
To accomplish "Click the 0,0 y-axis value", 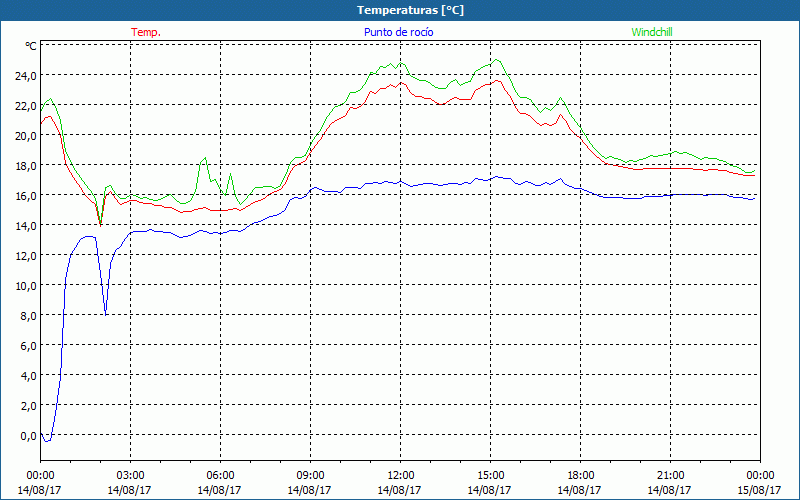I will click(x=29, y=436).
